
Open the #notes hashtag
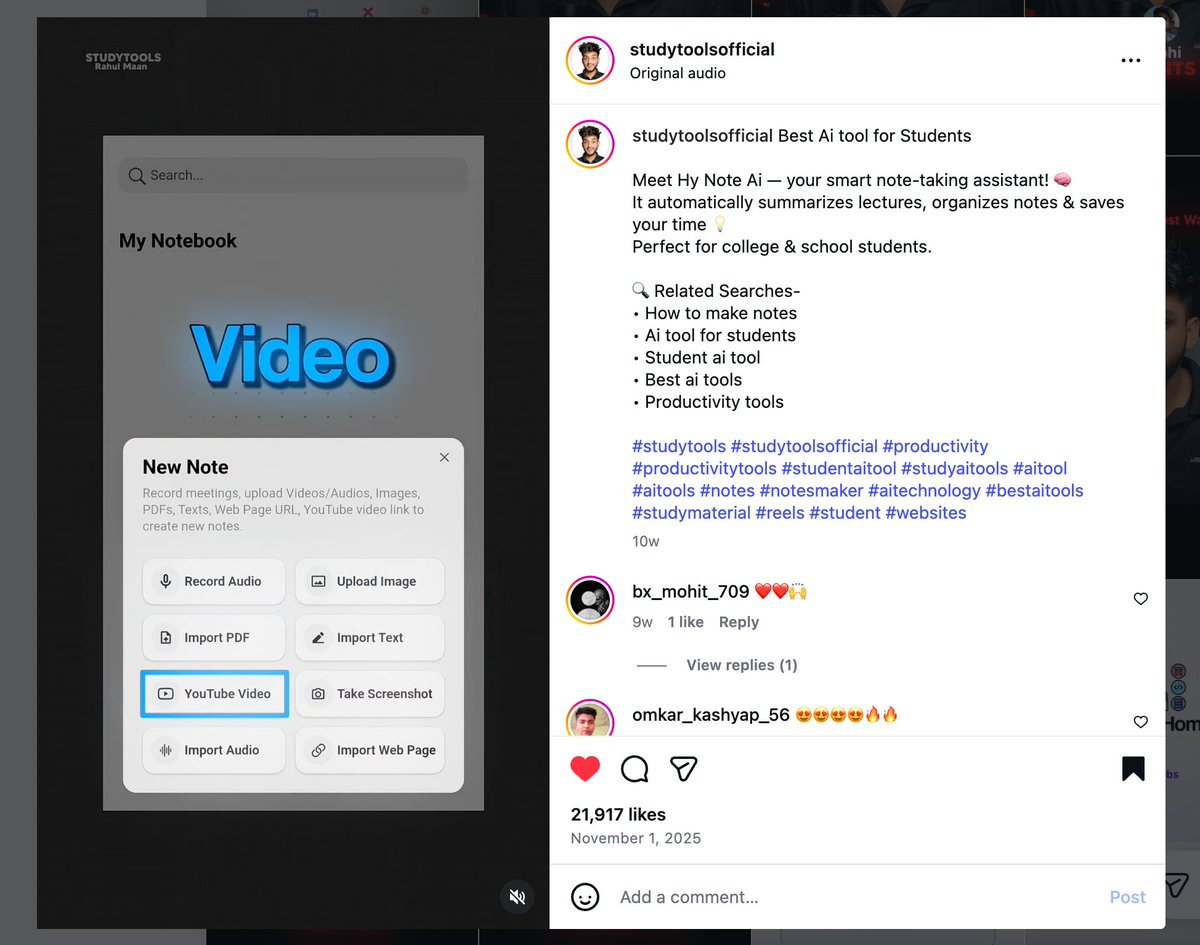(x=727, y=490)
